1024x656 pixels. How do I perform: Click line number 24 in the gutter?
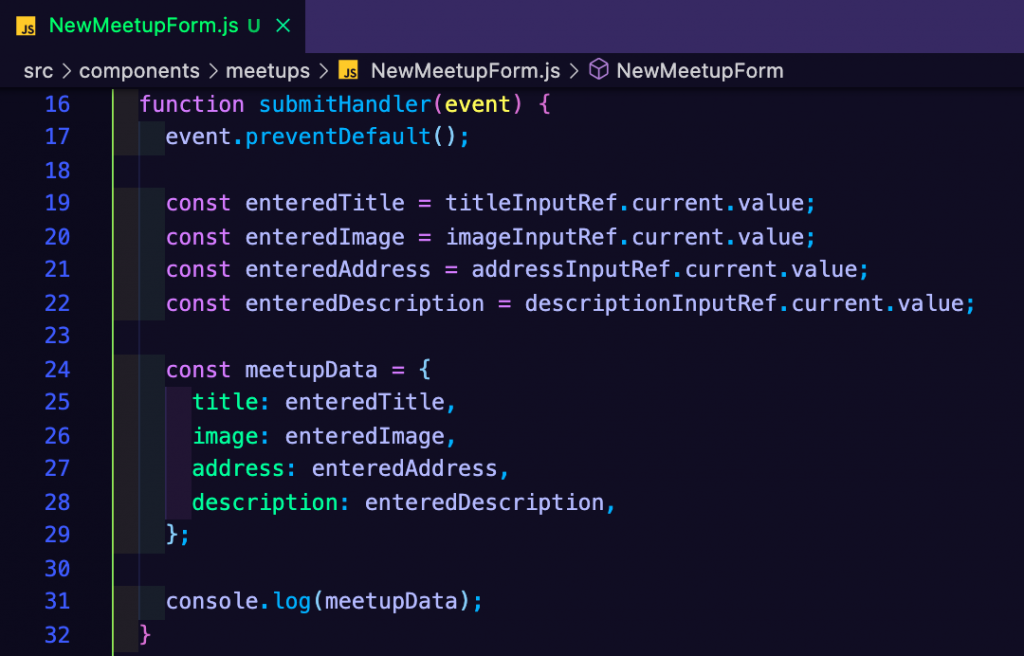pyautogui.click(x=57, y=369)
